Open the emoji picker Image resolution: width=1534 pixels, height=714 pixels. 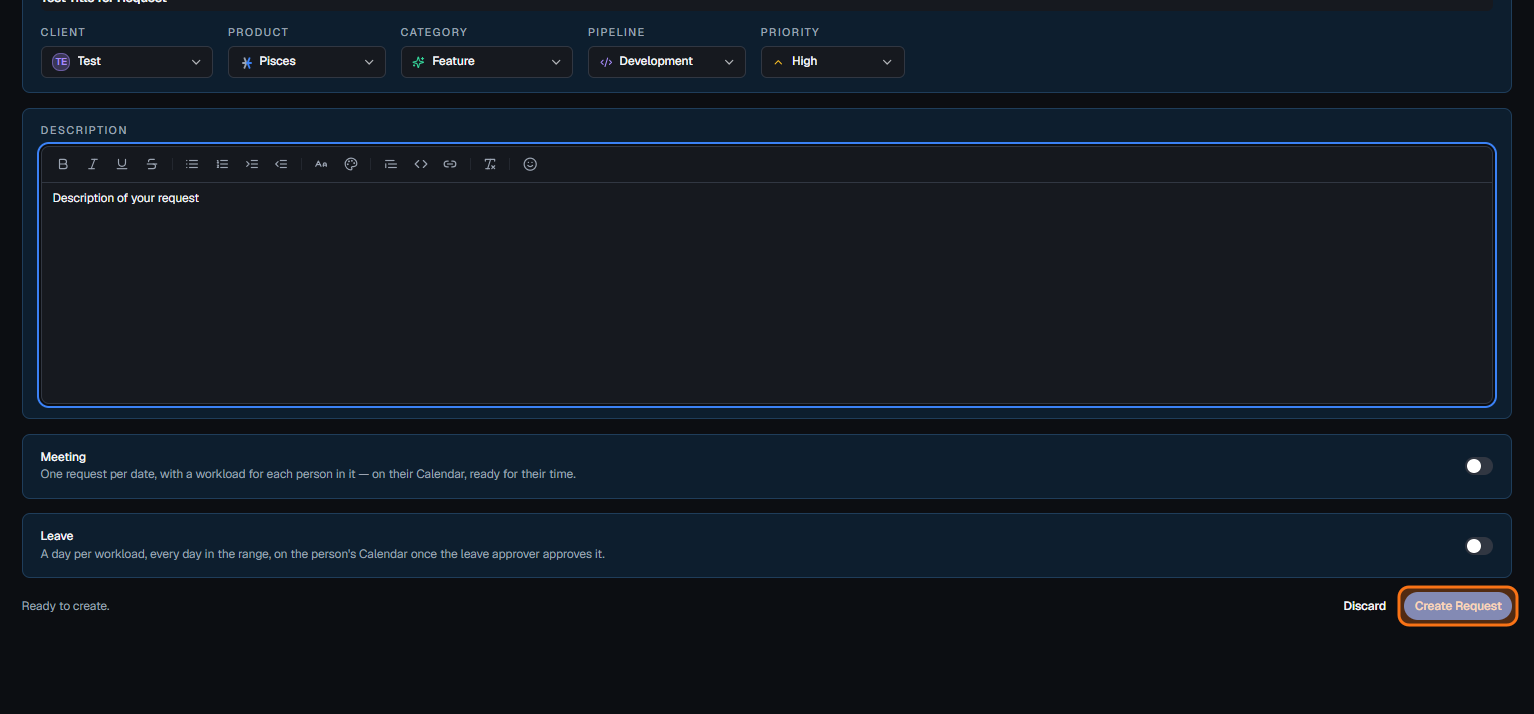530,164
